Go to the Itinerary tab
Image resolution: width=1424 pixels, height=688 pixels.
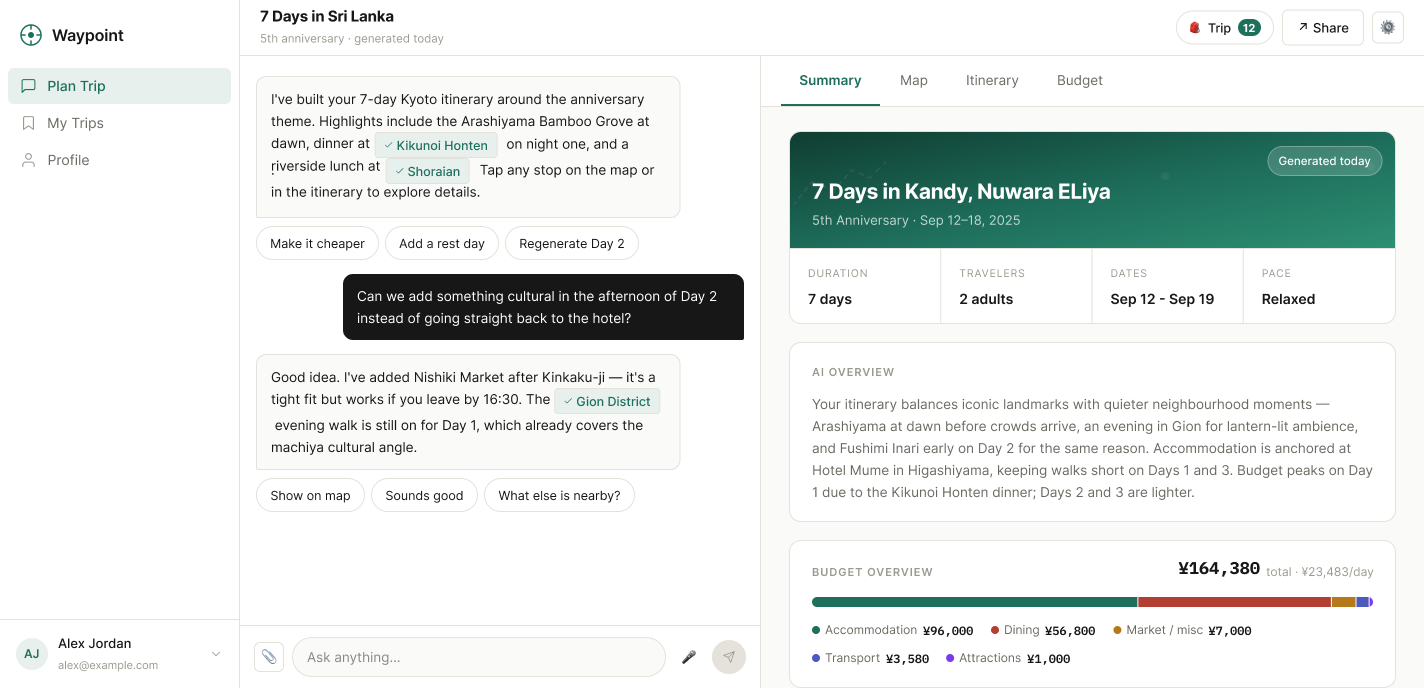[992, 80]
